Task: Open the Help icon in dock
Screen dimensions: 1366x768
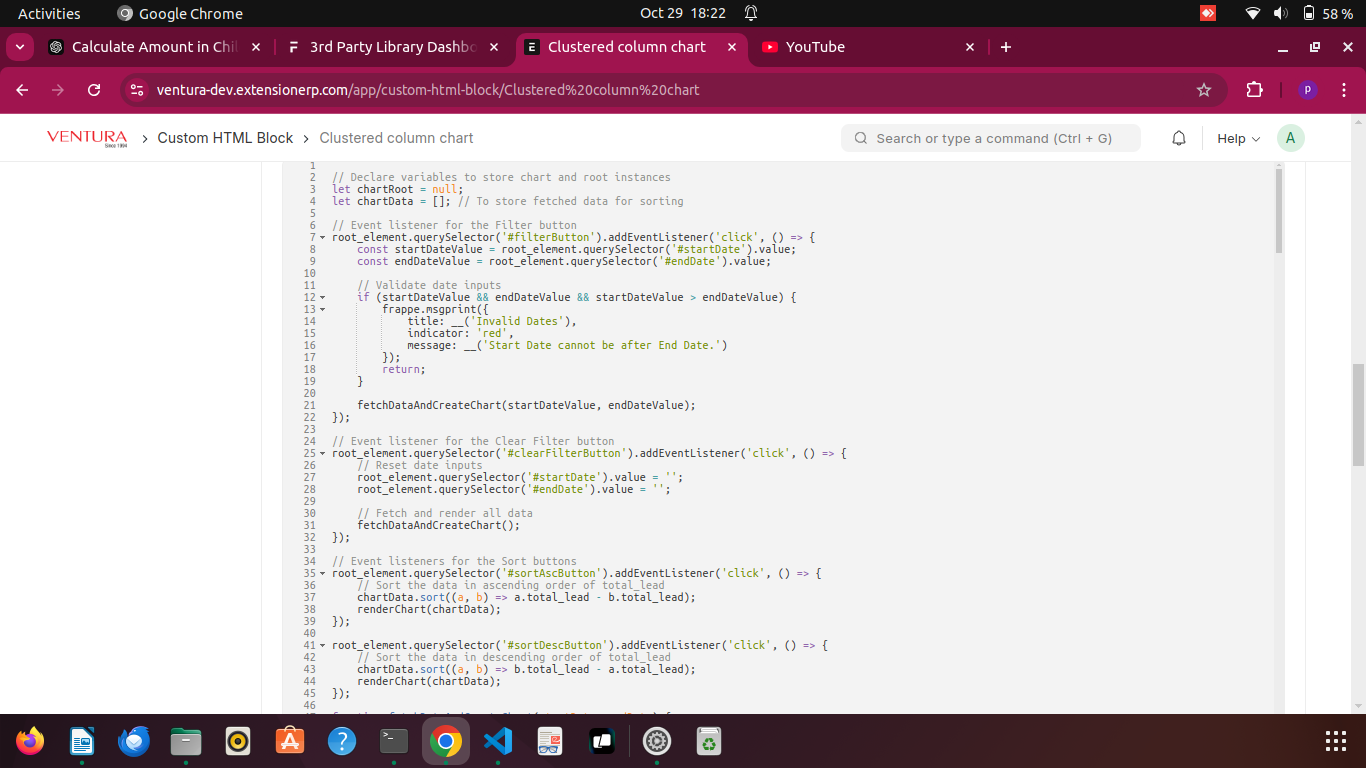Action: tap(342, 741)
